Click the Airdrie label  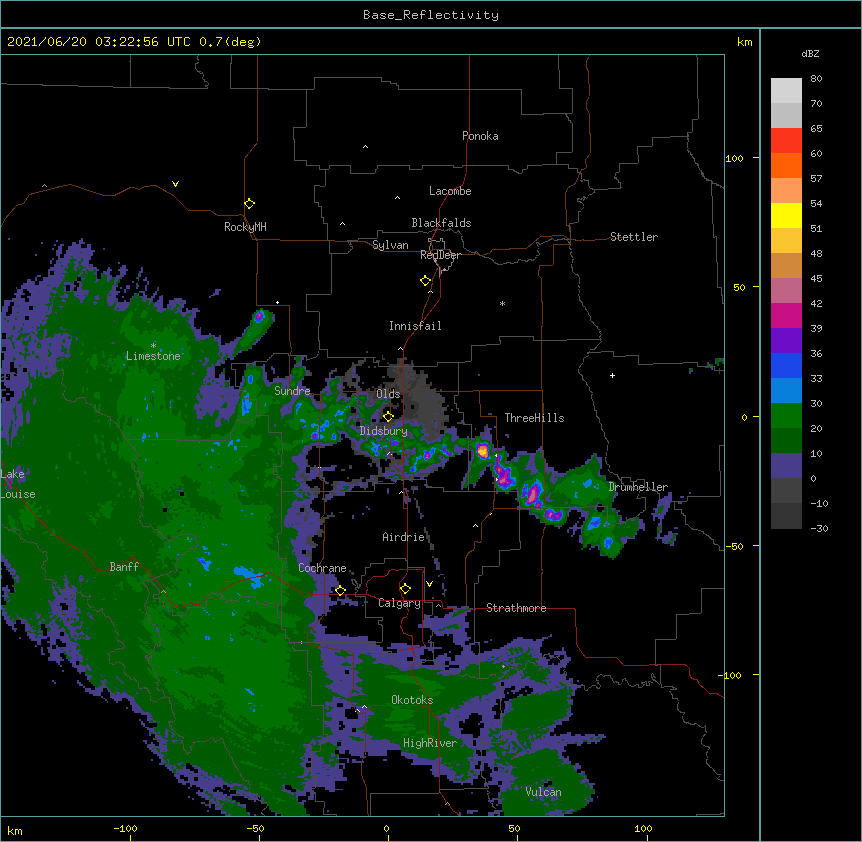[x=404, y=537]
